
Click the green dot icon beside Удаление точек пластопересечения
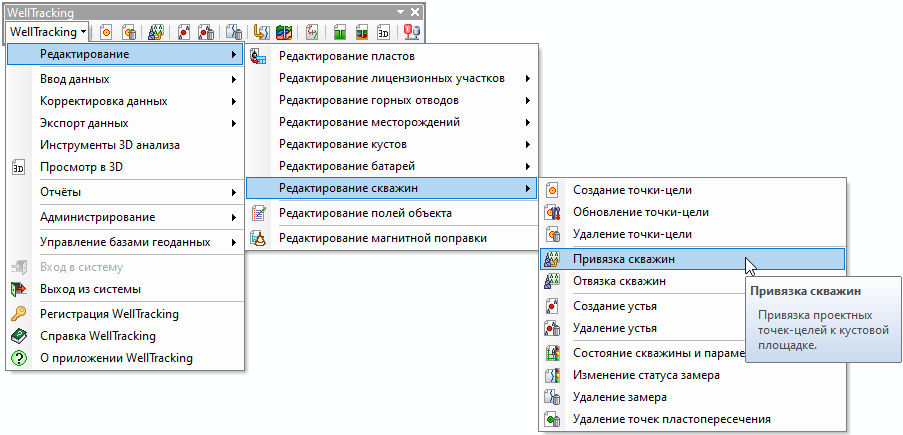point(553,419)
